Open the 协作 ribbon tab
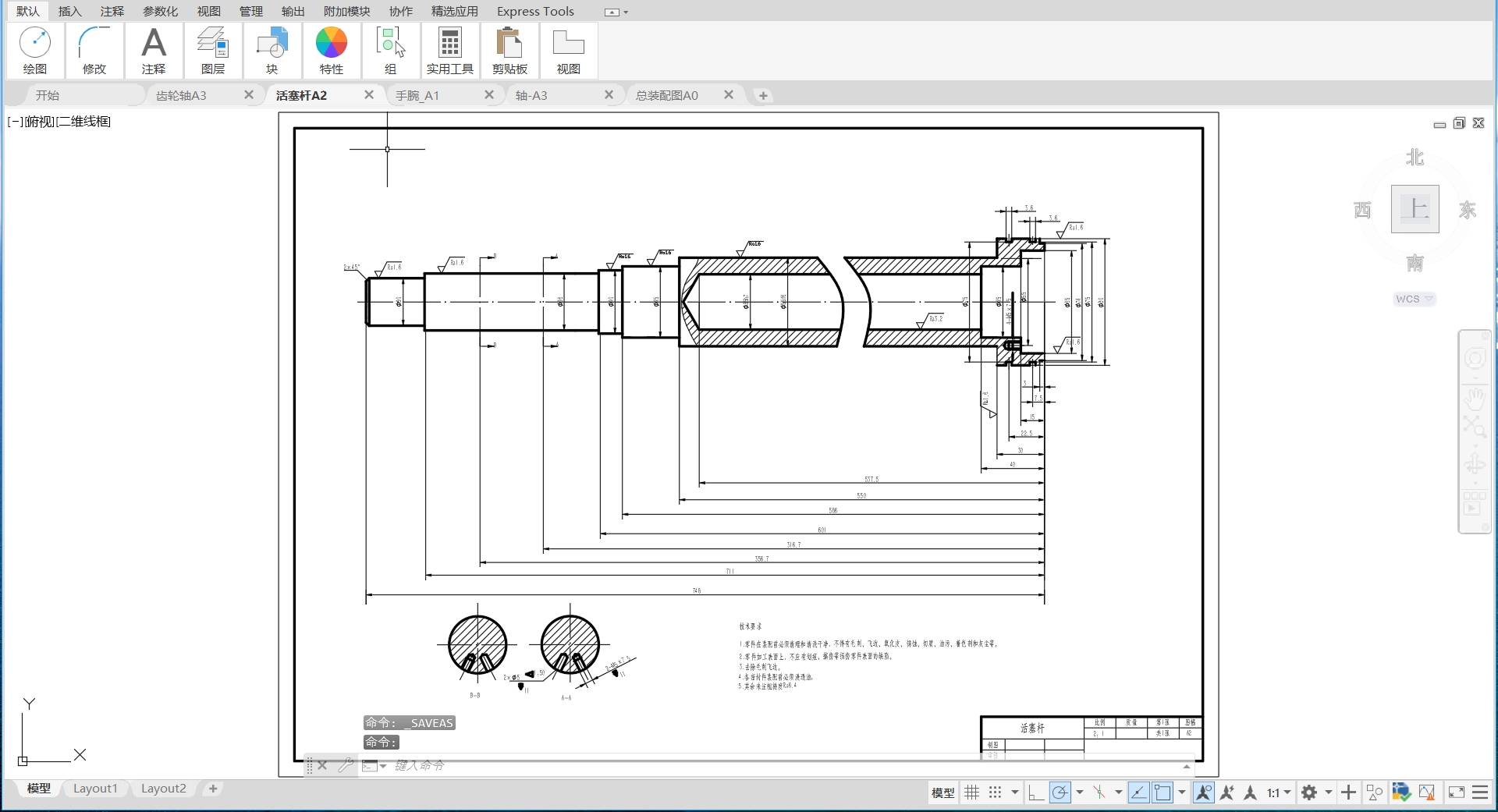Screen dimensions: 1498x812 (401, 11)
